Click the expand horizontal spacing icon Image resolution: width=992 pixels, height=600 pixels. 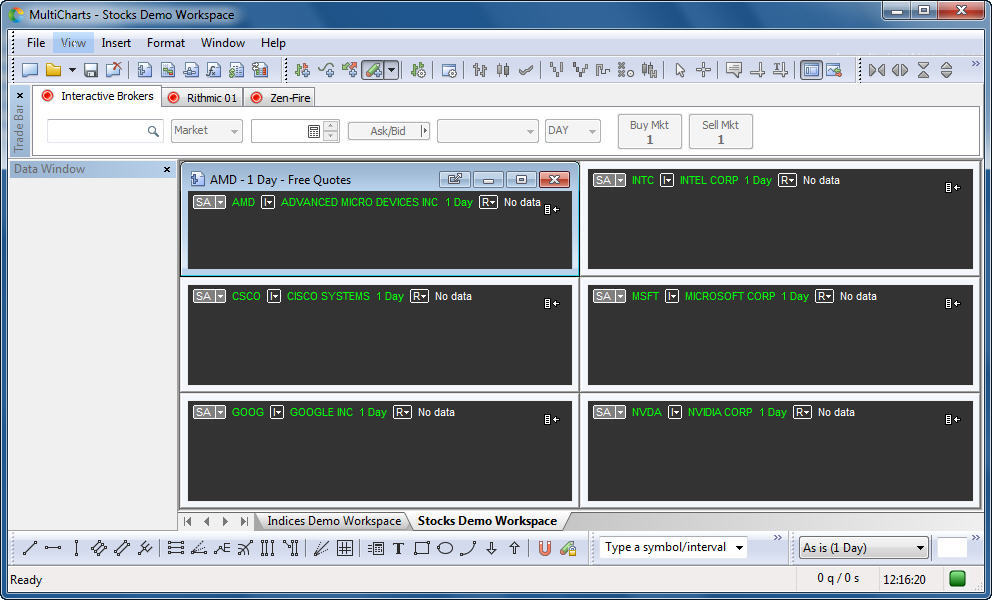pyautogui.click(x=900, y=70)
